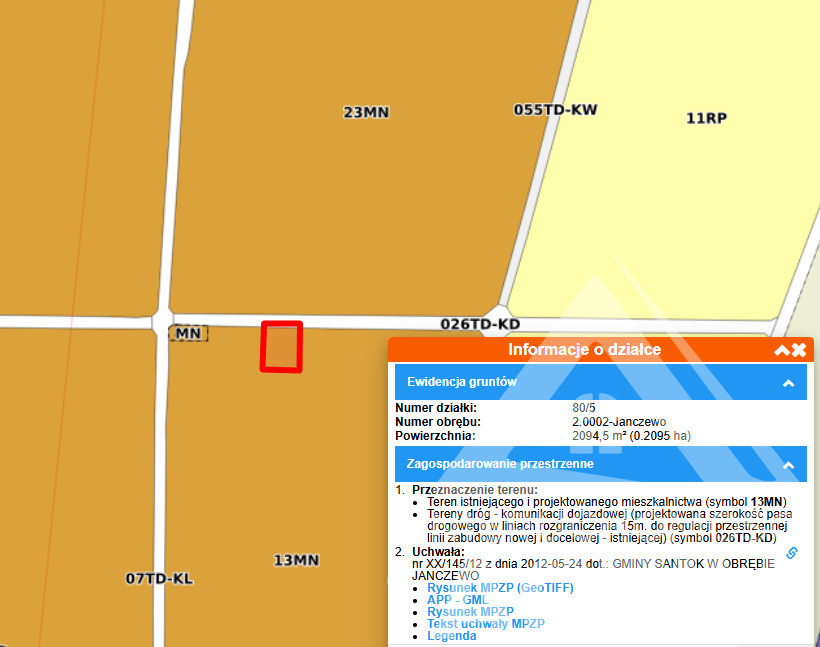Screen dimensions: 820x647
Task: Open the Legenda link
Action: [x=452, y=636]
